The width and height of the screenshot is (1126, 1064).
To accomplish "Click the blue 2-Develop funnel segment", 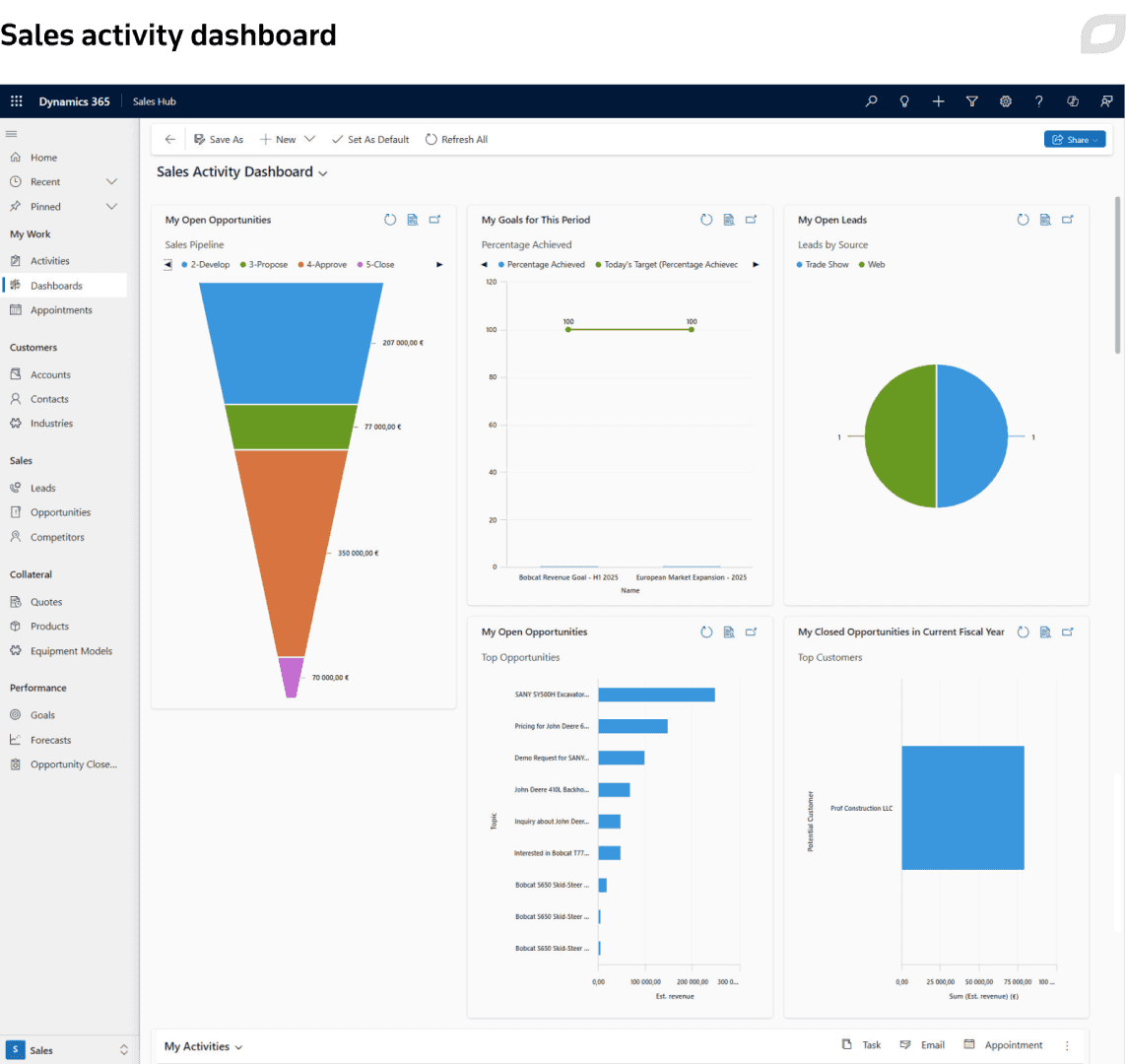I will pos(291,343).
